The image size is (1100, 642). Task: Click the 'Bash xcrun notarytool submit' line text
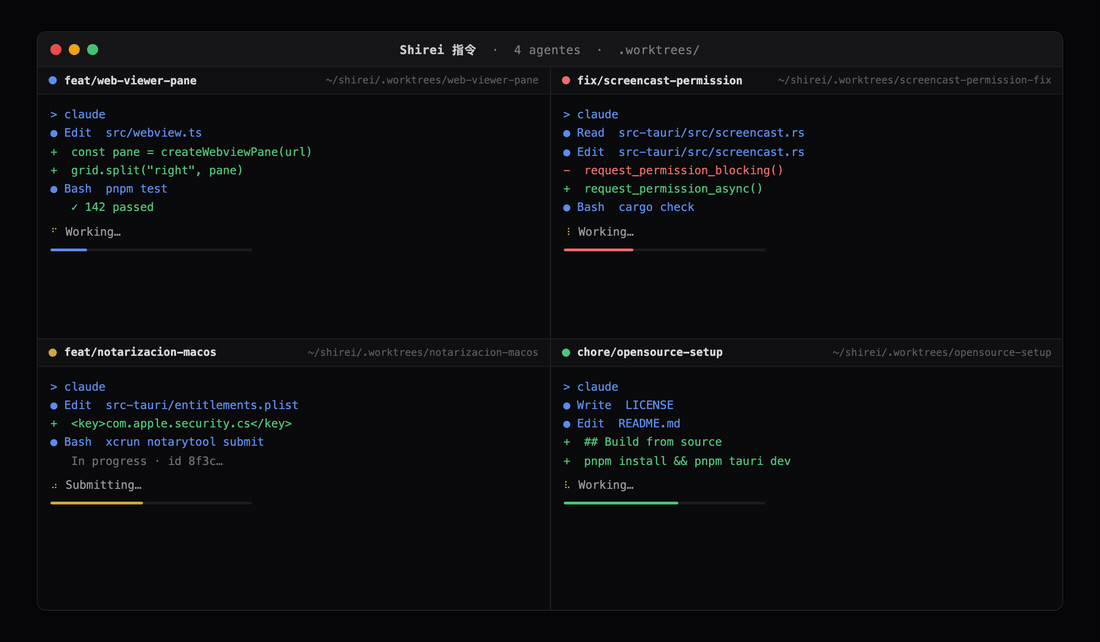pyautogui.click(x=164, y=442)
